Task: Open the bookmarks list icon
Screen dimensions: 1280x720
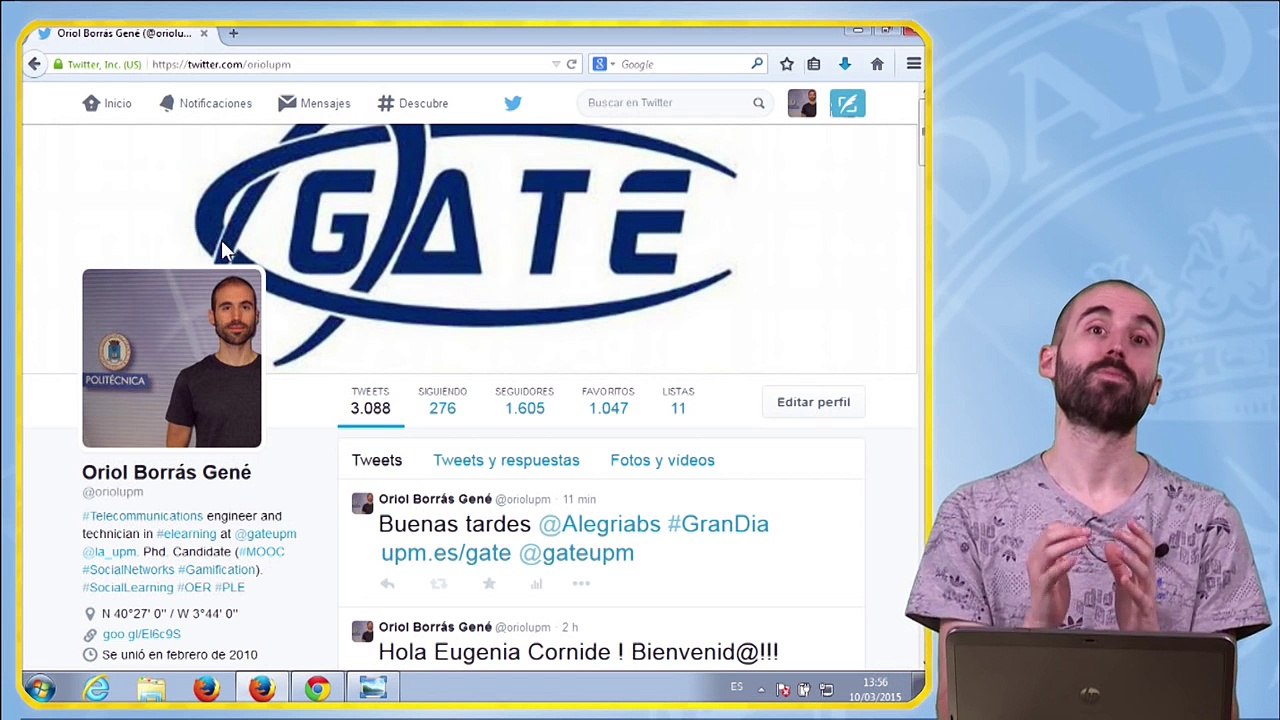Action: click(x=814, y=64)
